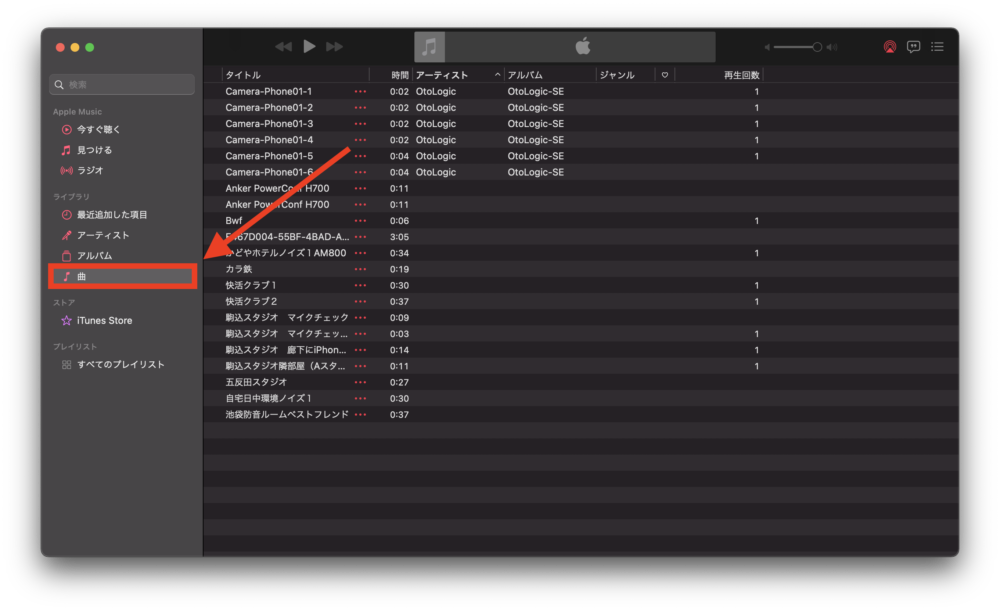Select the Camera-Phone01-5 song row

pyautogui.click(x=580, y=156)
